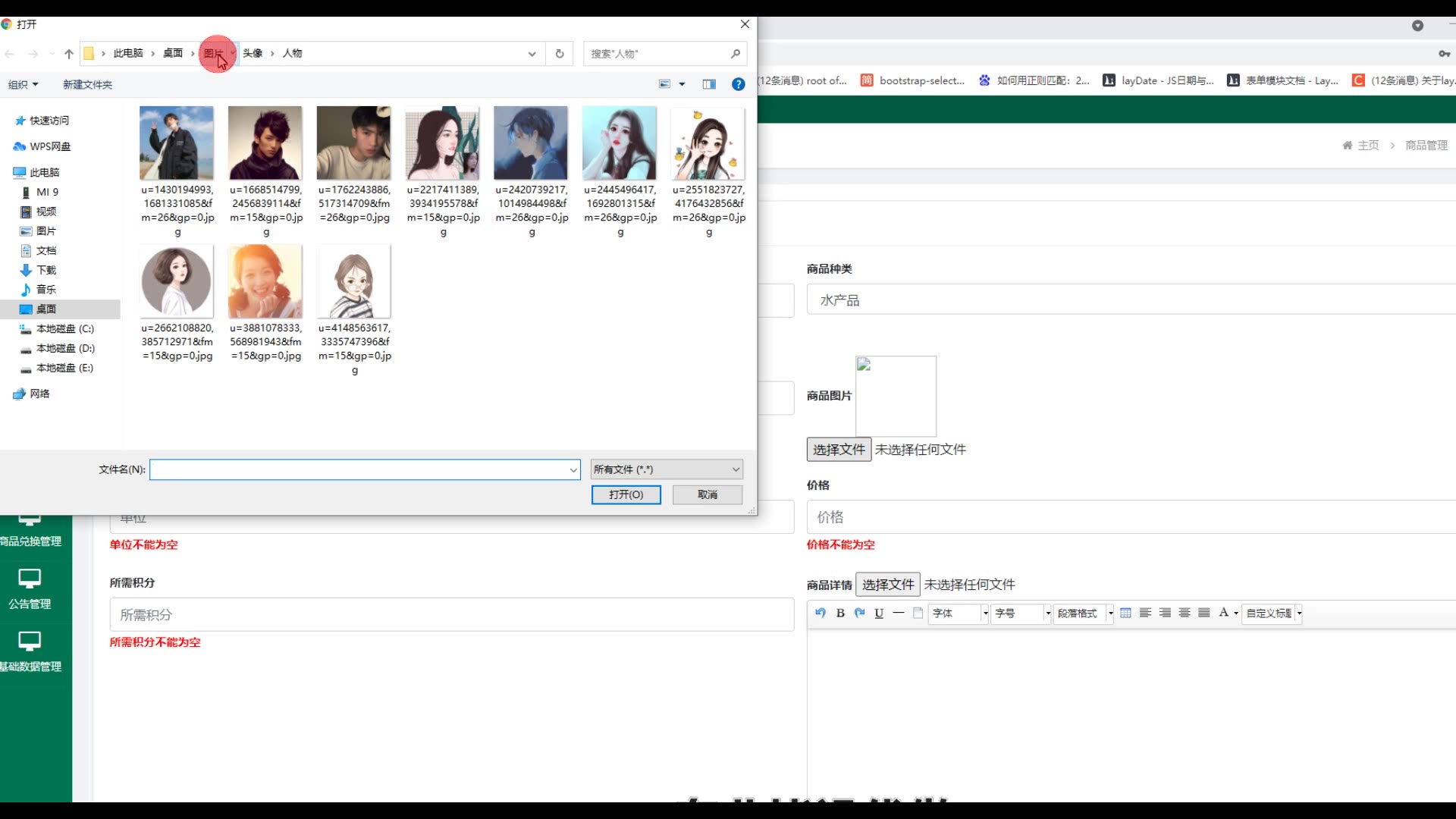Select image thumbnail u=2662108820

pyautogui.click(x=177, y=281)
